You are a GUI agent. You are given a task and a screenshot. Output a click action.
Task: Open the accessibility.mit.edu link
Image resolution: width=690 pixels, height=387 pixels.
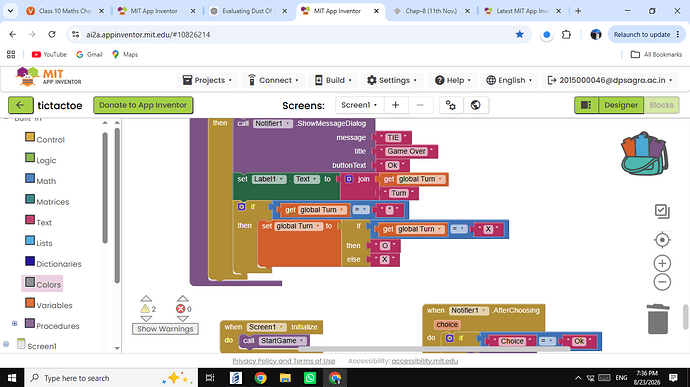[425, 361]
